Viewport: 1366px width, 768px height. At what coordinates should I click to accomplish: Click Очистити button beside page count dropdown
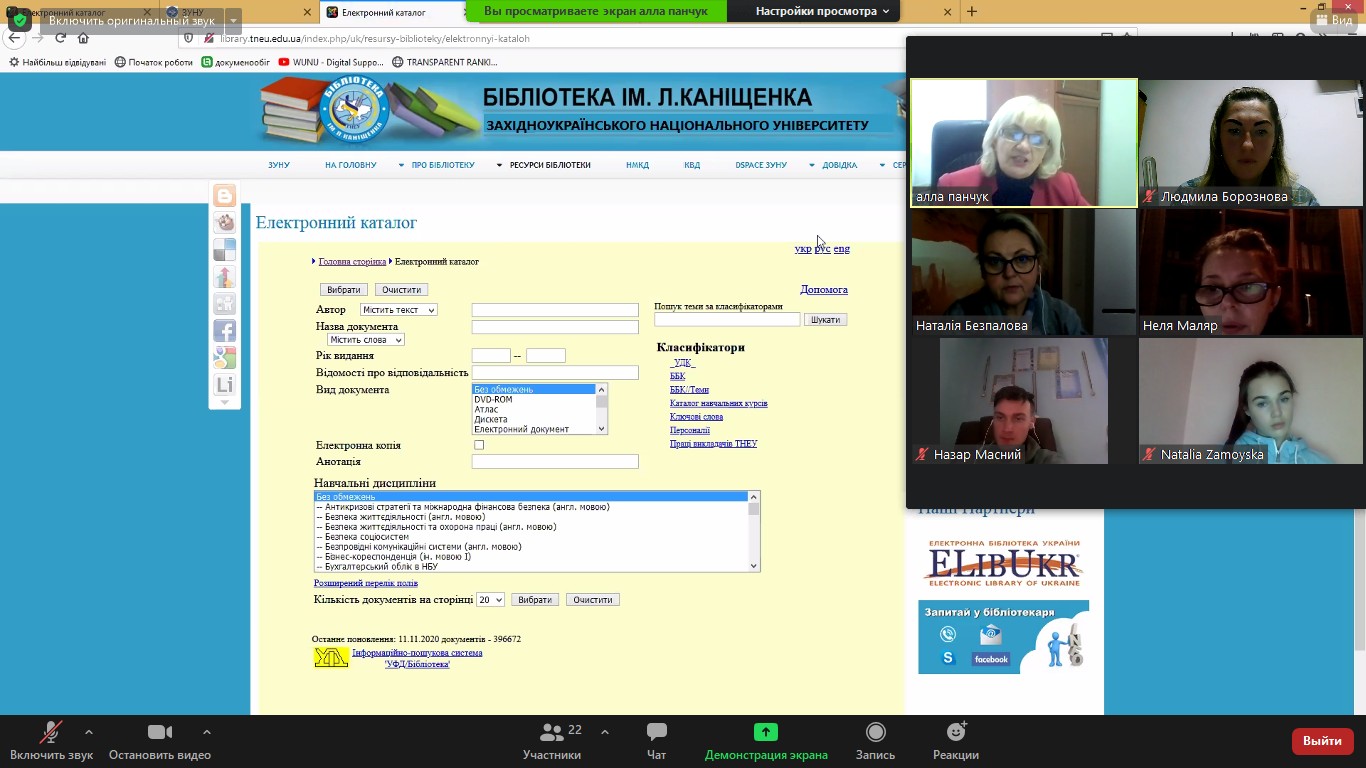[593, 600]
